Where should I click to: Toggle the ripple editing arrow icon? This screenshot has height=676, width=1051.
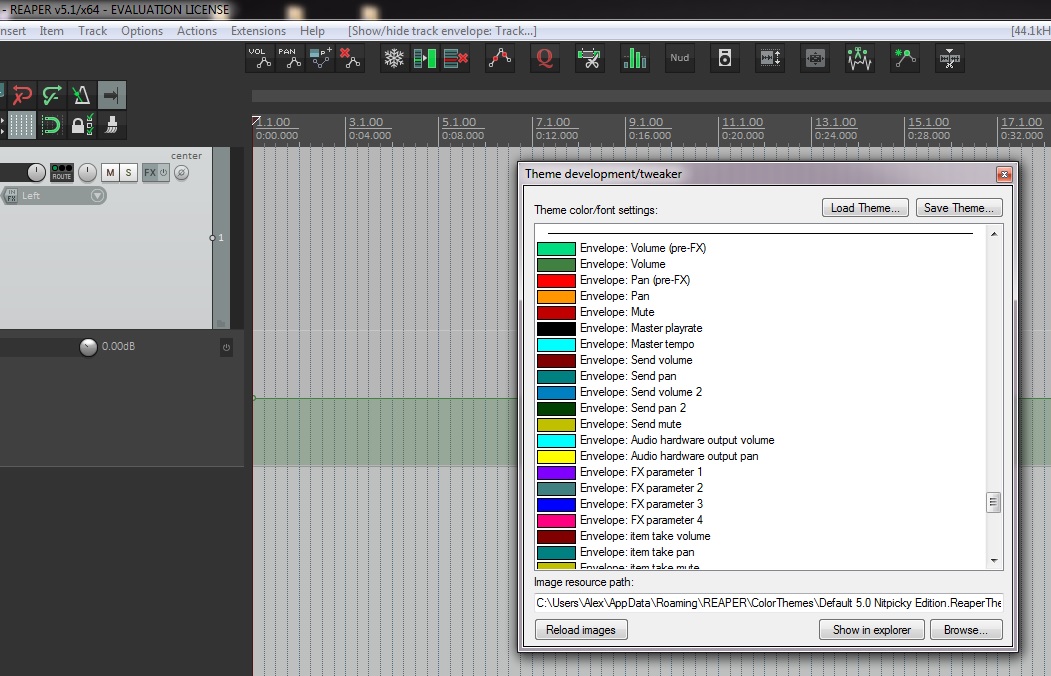(111, 95)
